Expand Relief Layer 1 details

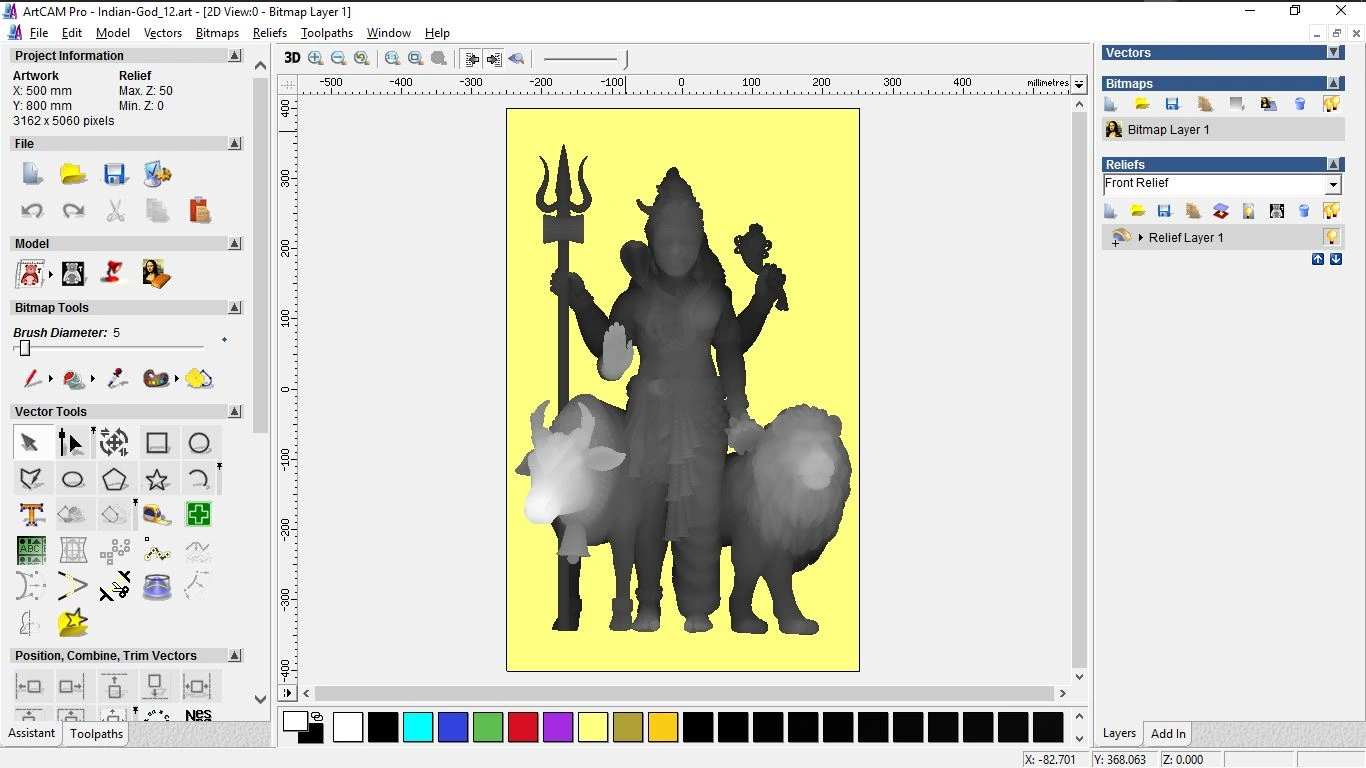tap(1142, 237)
